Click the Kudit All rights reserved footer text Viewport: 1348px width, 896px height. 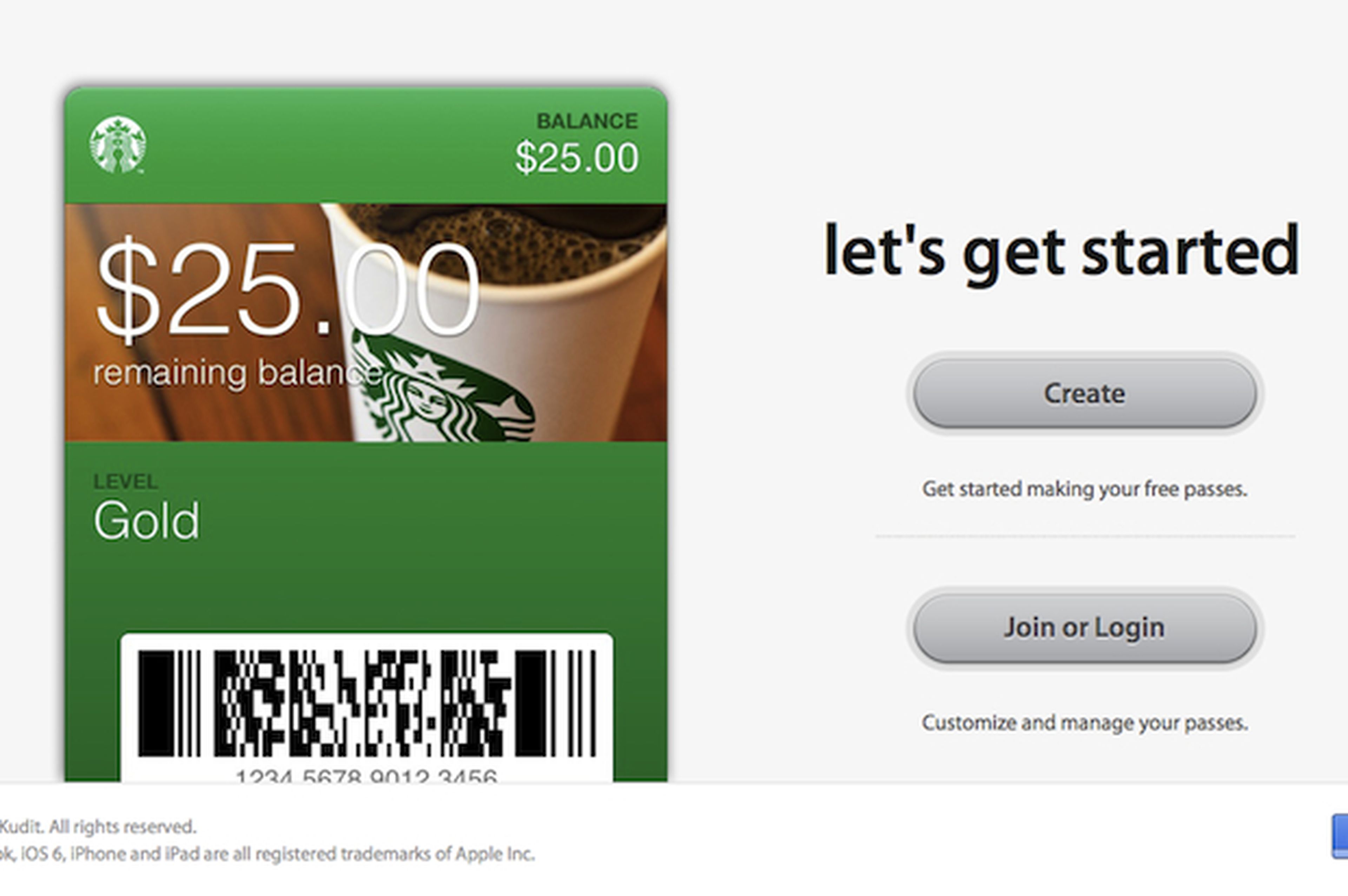pos(98,827)
